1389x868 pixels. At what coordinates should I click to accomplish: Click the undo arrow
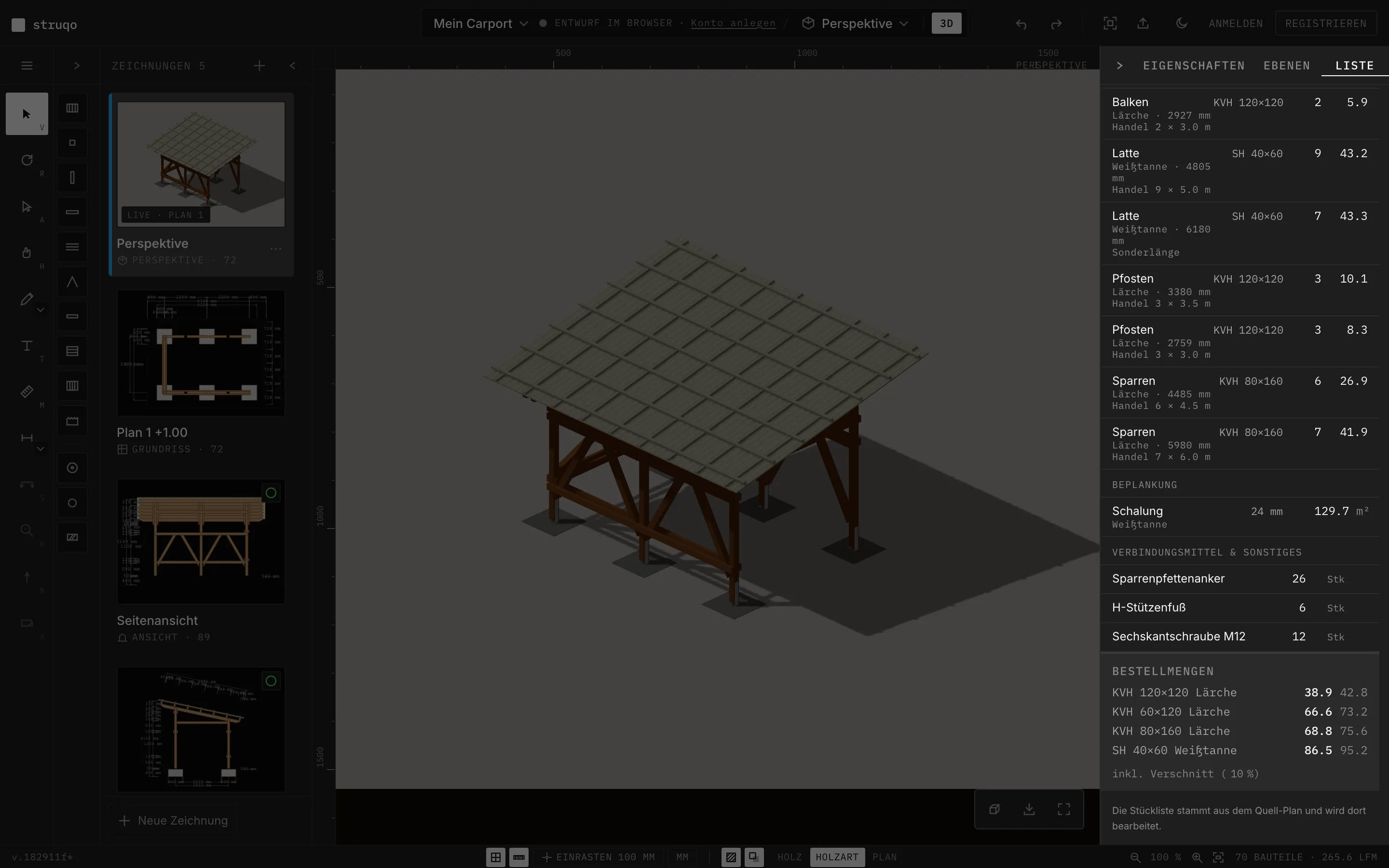point(1021,24)
